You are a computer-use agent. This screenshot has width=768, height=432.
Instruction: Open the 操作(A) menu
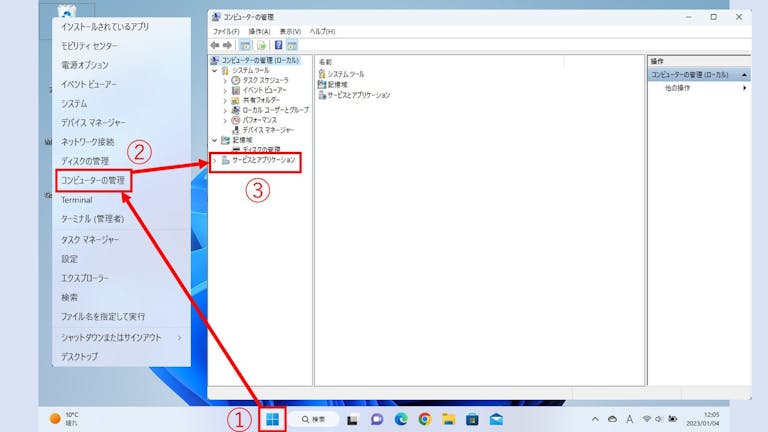point(259,31)
